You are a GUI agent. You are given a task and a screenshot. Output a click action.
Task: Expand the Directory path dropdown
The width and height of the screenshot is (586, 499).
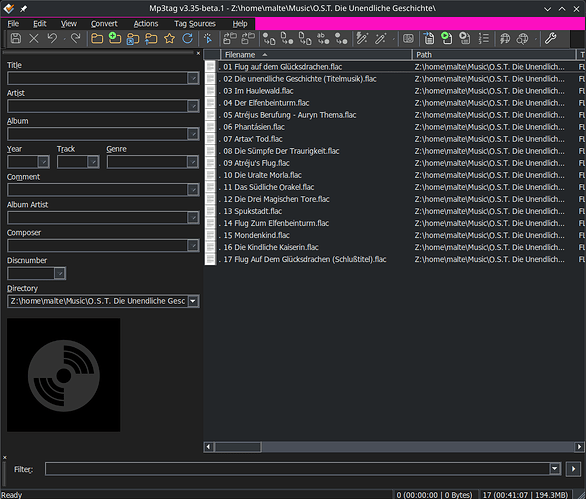[193, 301]
